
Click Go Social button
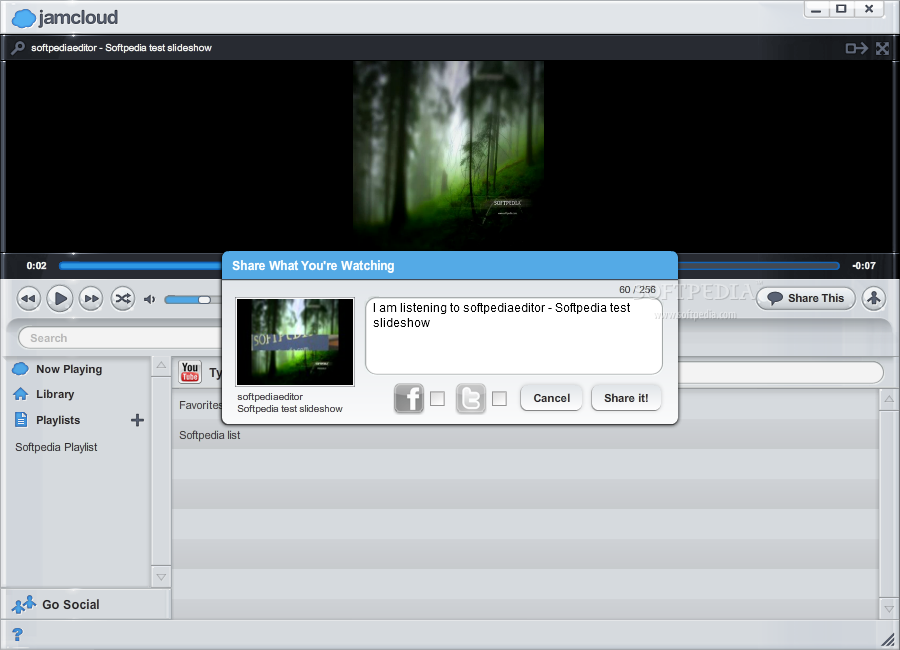tap(86, 605)
